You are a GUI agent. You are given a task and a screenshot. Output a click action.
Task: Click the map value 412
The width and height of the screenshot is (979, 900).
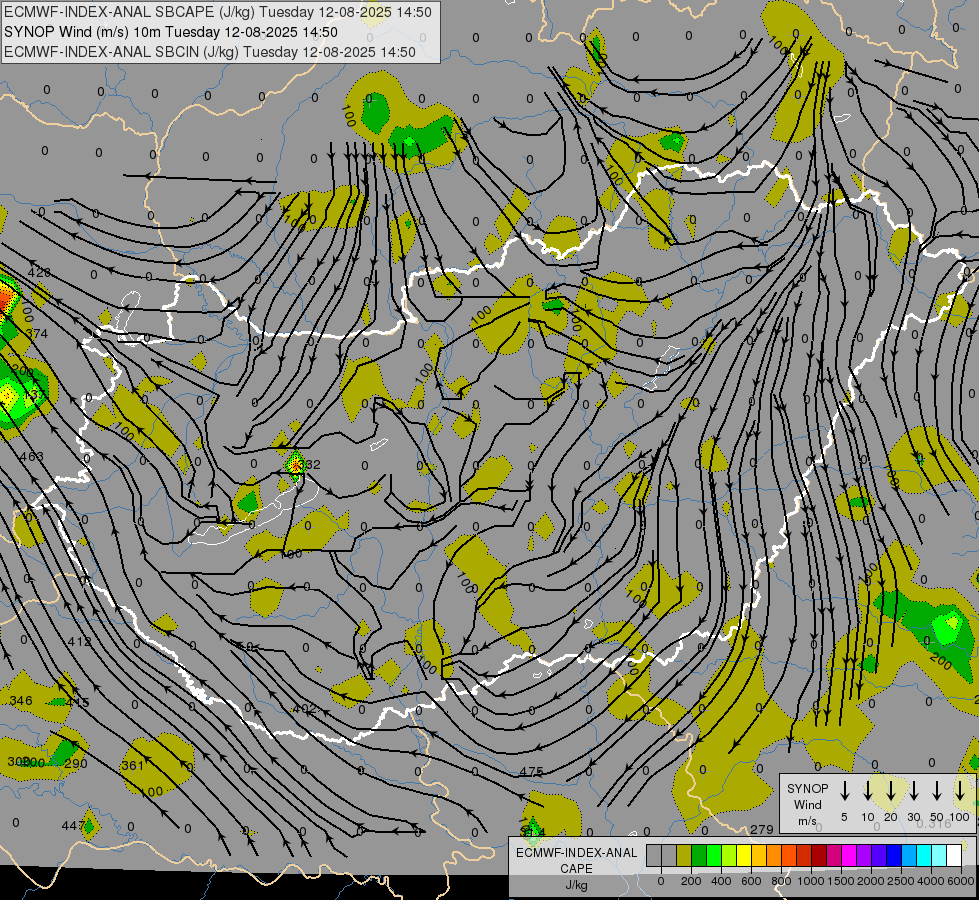click(x=79, y=641)
